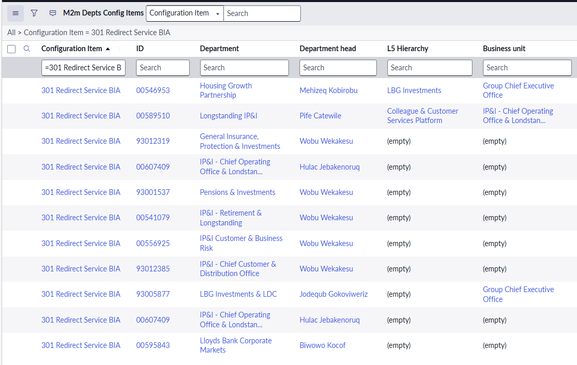
Task: Open LBG Investments L5 Hierarchy link
Action: [414, 91]
